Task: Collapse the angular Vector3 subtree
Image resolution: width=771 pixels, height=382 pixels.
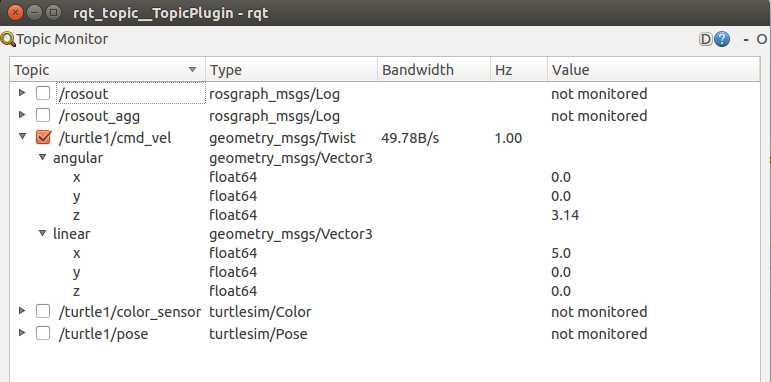Action: (x=43, y=157)
